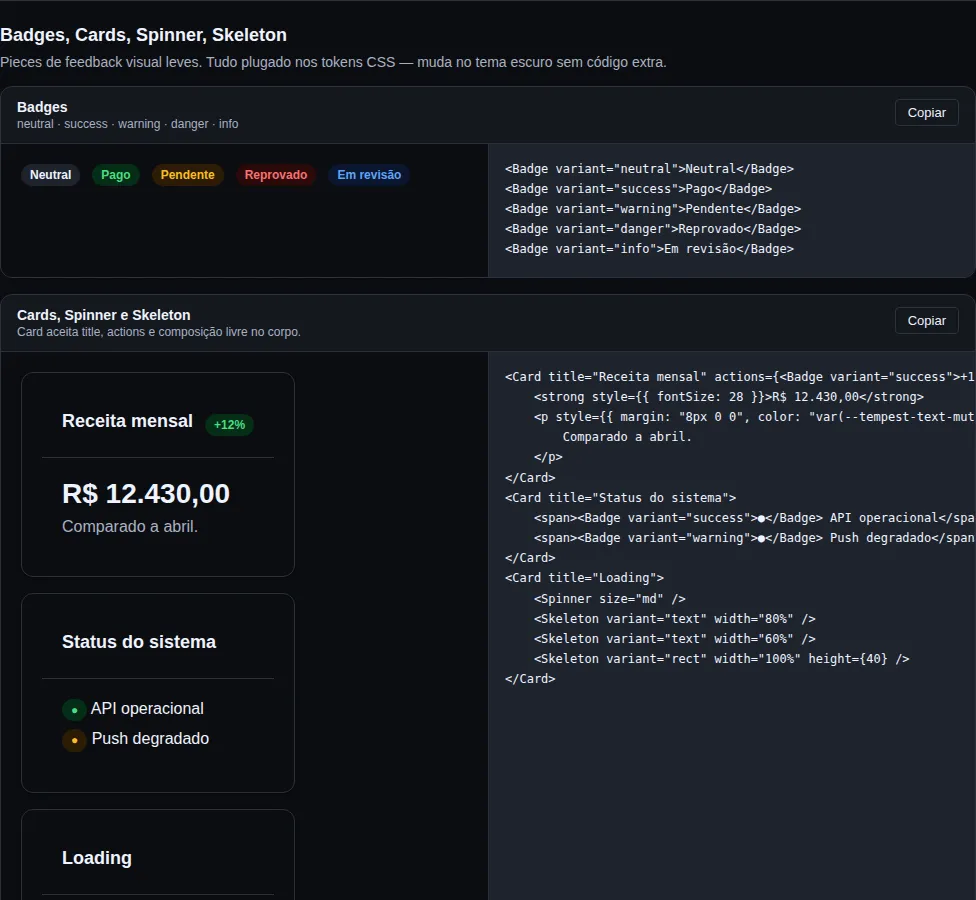
Task: Click the Cards, Spinner e Skeleton section title
Action: click(x=103, y=315)
